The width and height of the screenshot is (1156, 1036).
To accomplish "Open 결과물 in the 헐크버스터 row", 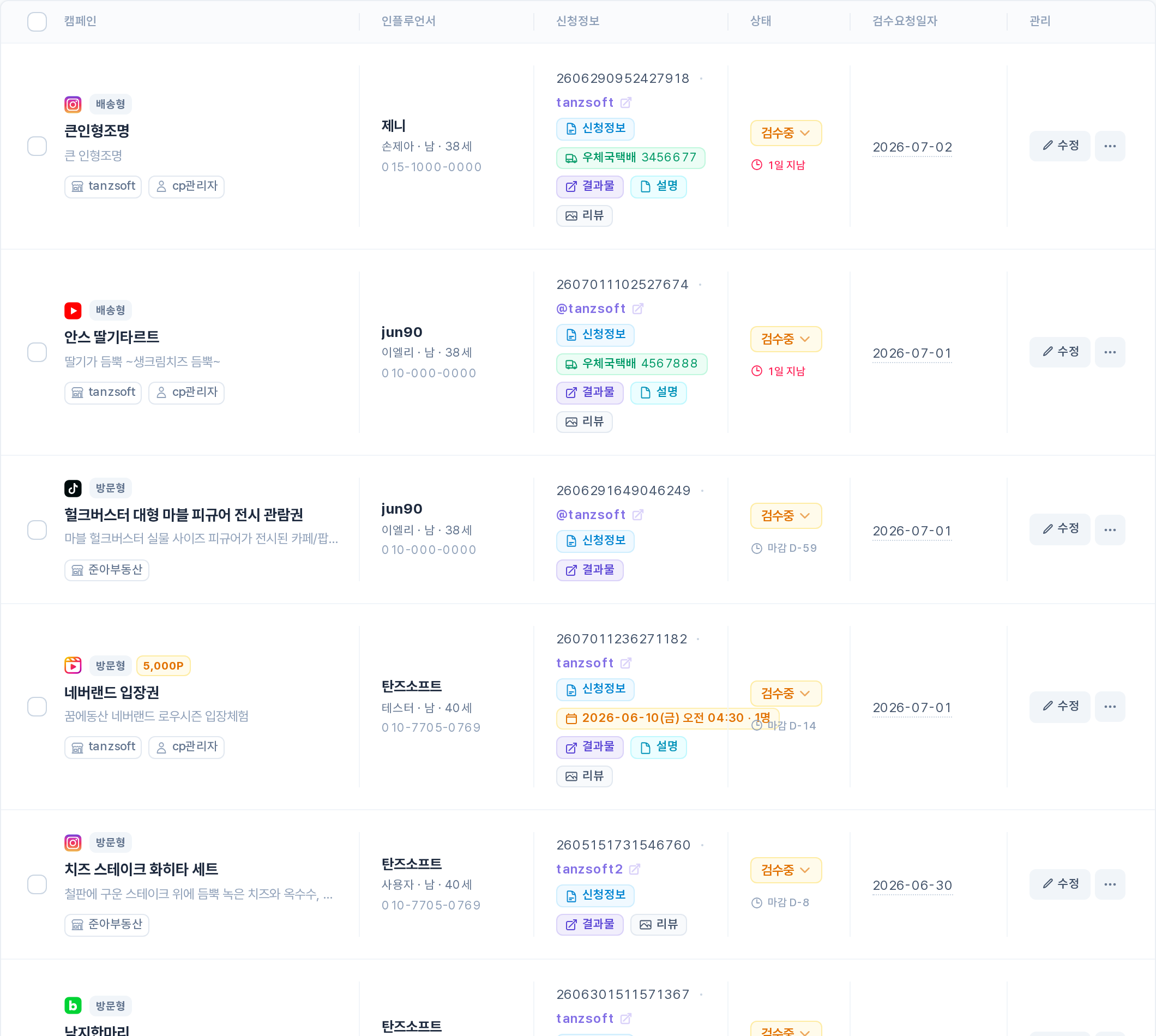I will coord(589,570).
